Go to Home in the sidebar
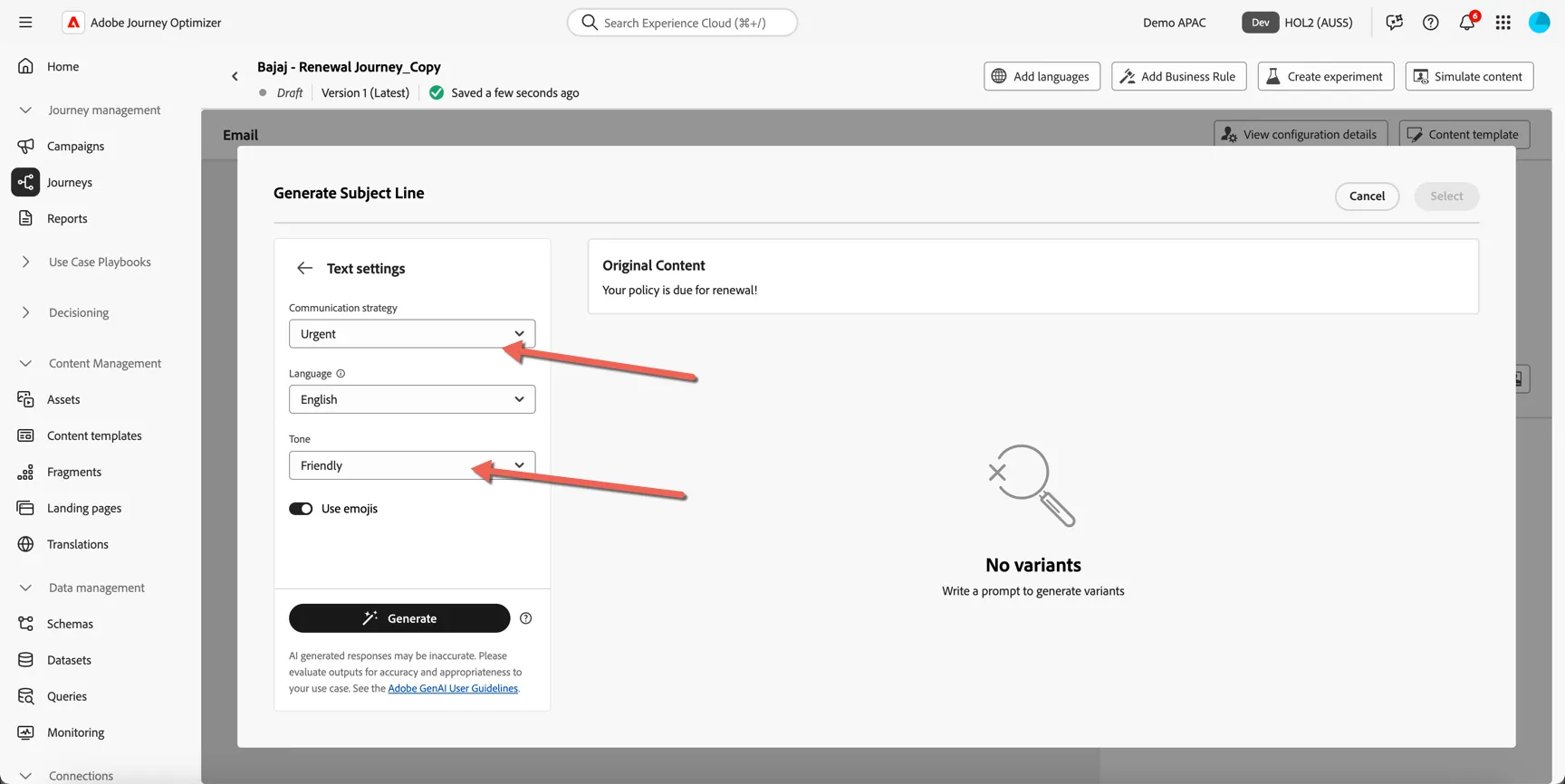 pyautogui.click(x=62, y=66)
